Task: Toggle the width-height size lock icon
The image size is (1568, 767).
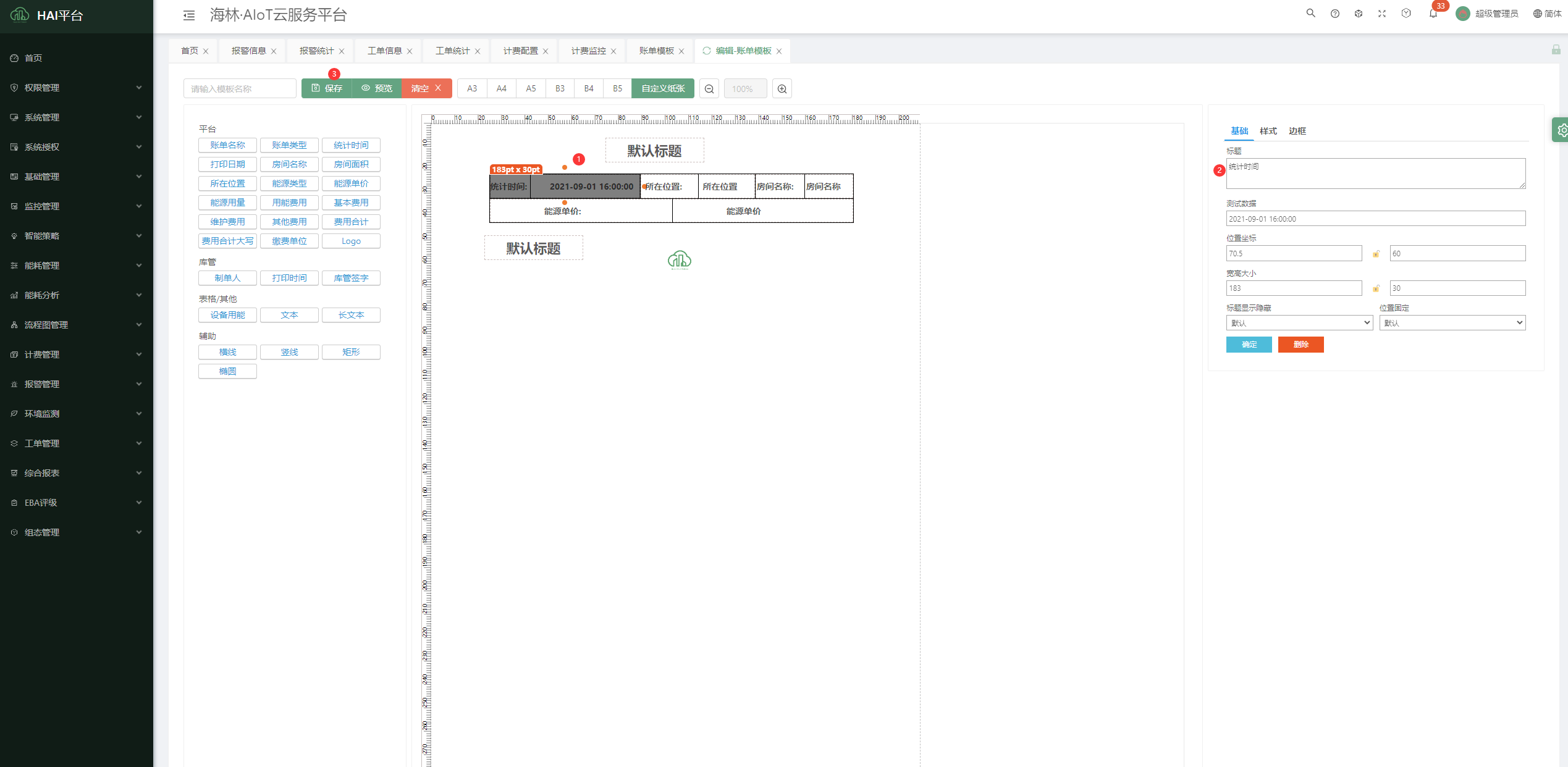Action: click(x=1376, y=288)
